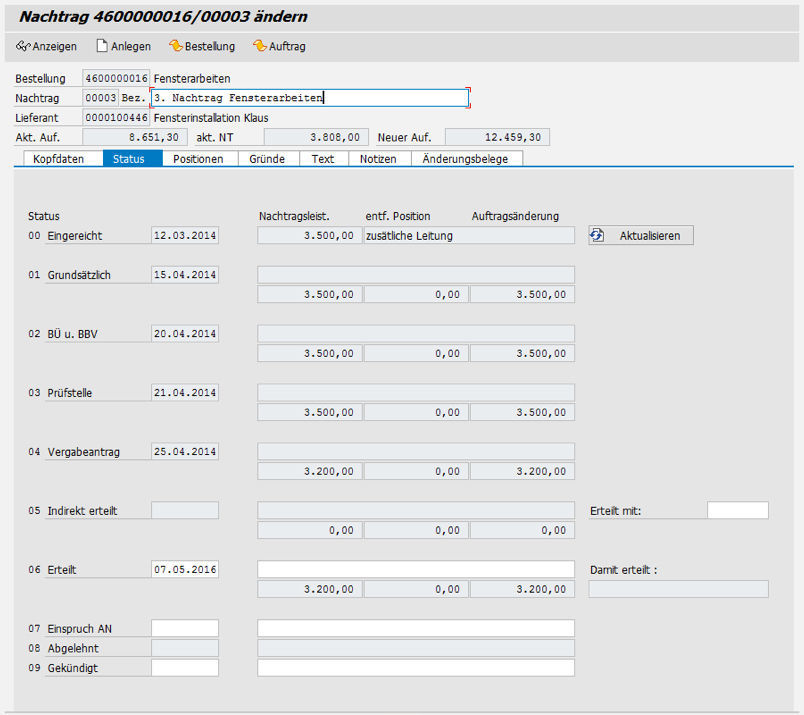Open Auftrag via its toolbar icon

[x=259, y=46]
